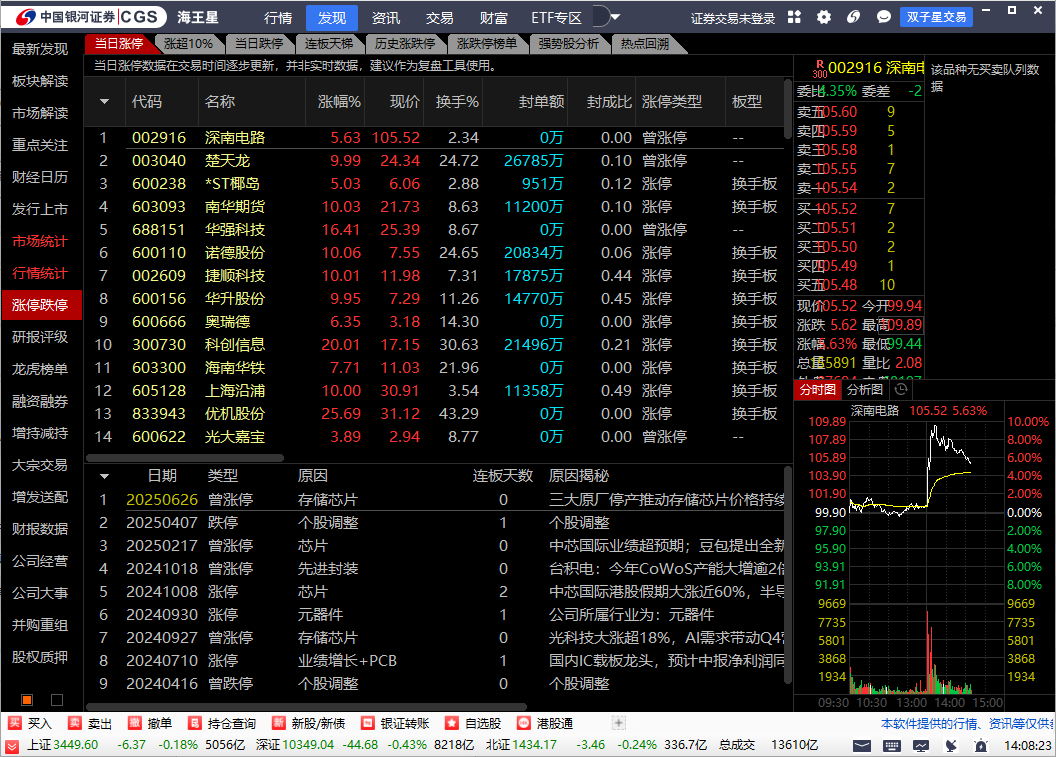Click 证券交易未登录 login link
This screenshot has width=1056, height=757.
coord(733,18)
